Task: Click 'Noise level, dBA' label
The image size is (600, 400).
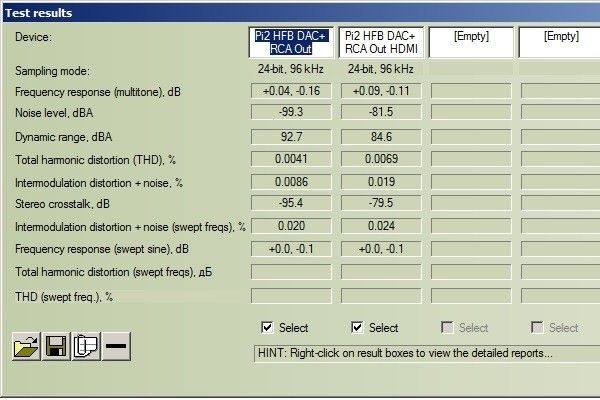Action: coord(54,113)
